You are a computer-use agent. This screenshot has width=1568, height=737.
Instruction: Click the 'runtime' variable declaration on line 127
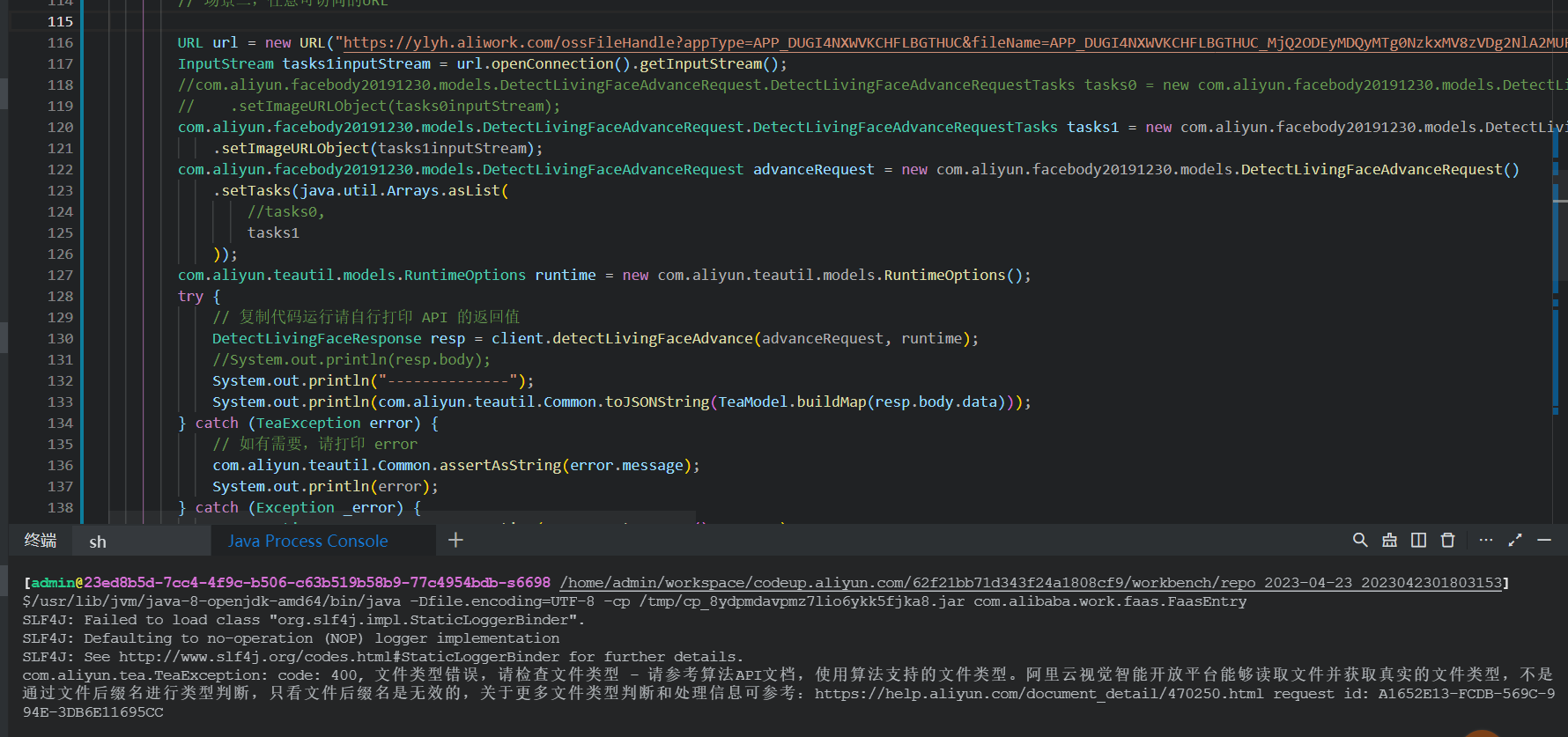(566, 276)
